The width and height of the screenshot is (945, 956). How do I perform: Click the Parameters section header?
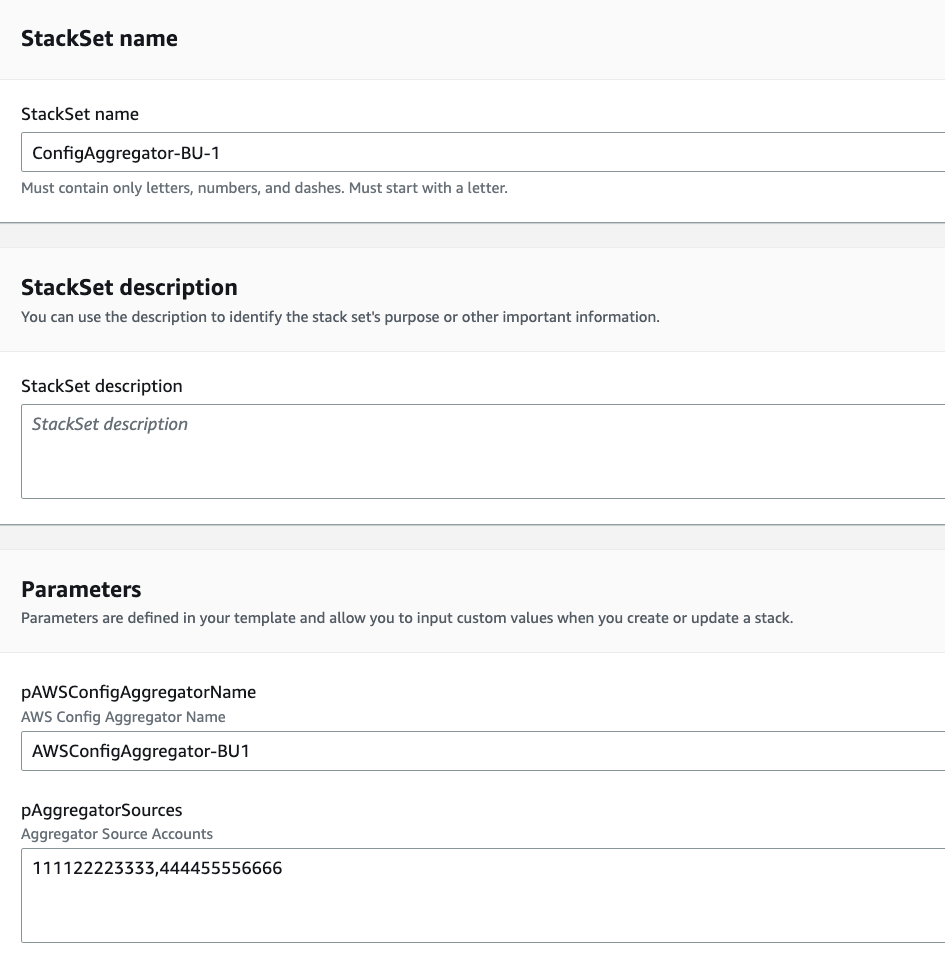click(x=81, y=590)
